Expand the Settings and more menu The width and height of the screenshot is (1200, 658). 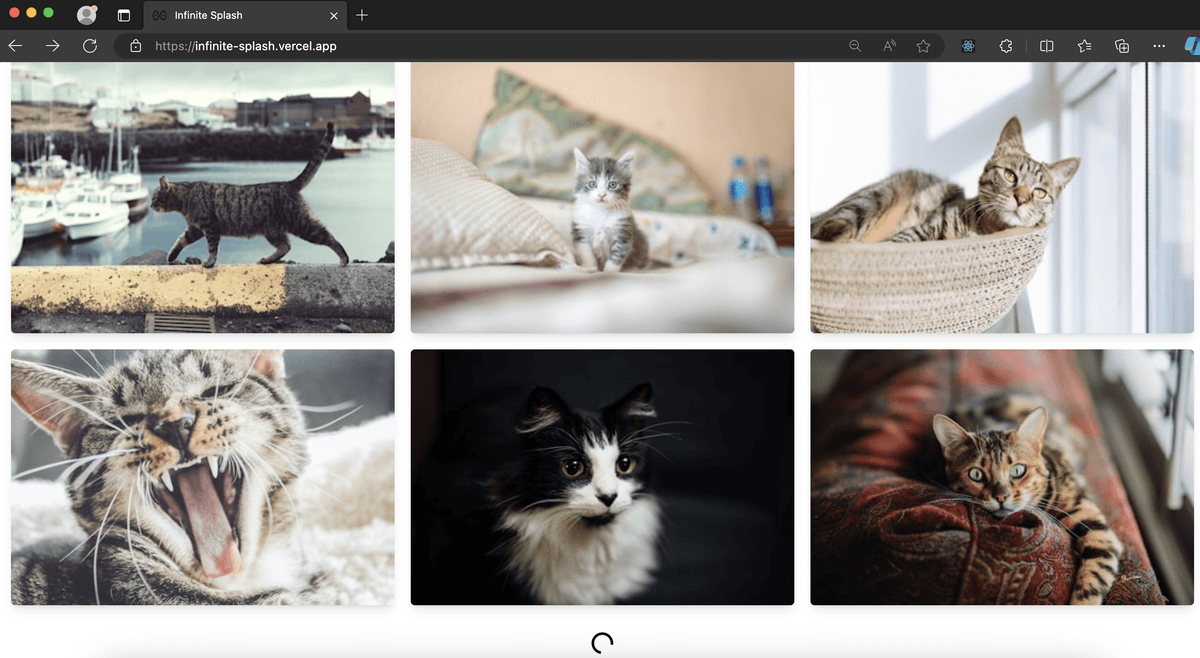[x=1159, y=46]
